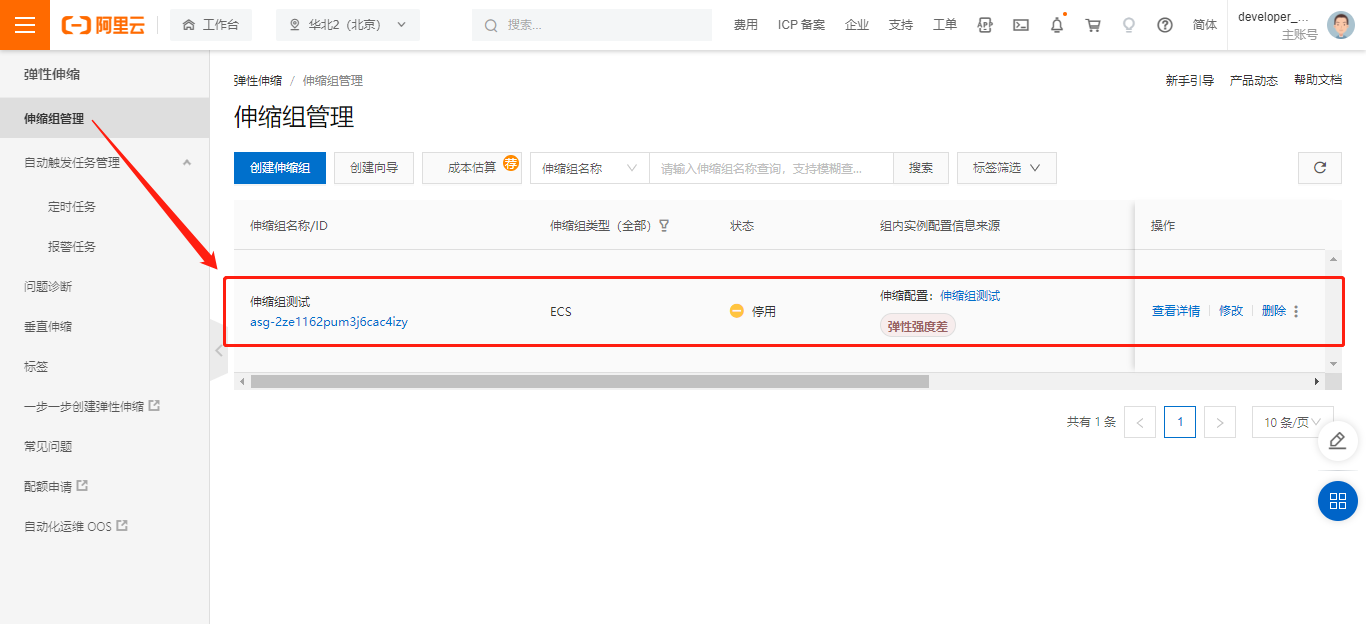Click the table scroll right arrow
Image resolution: width=1366 pixels, height=624 pixels.
[x=1317, y=381]
